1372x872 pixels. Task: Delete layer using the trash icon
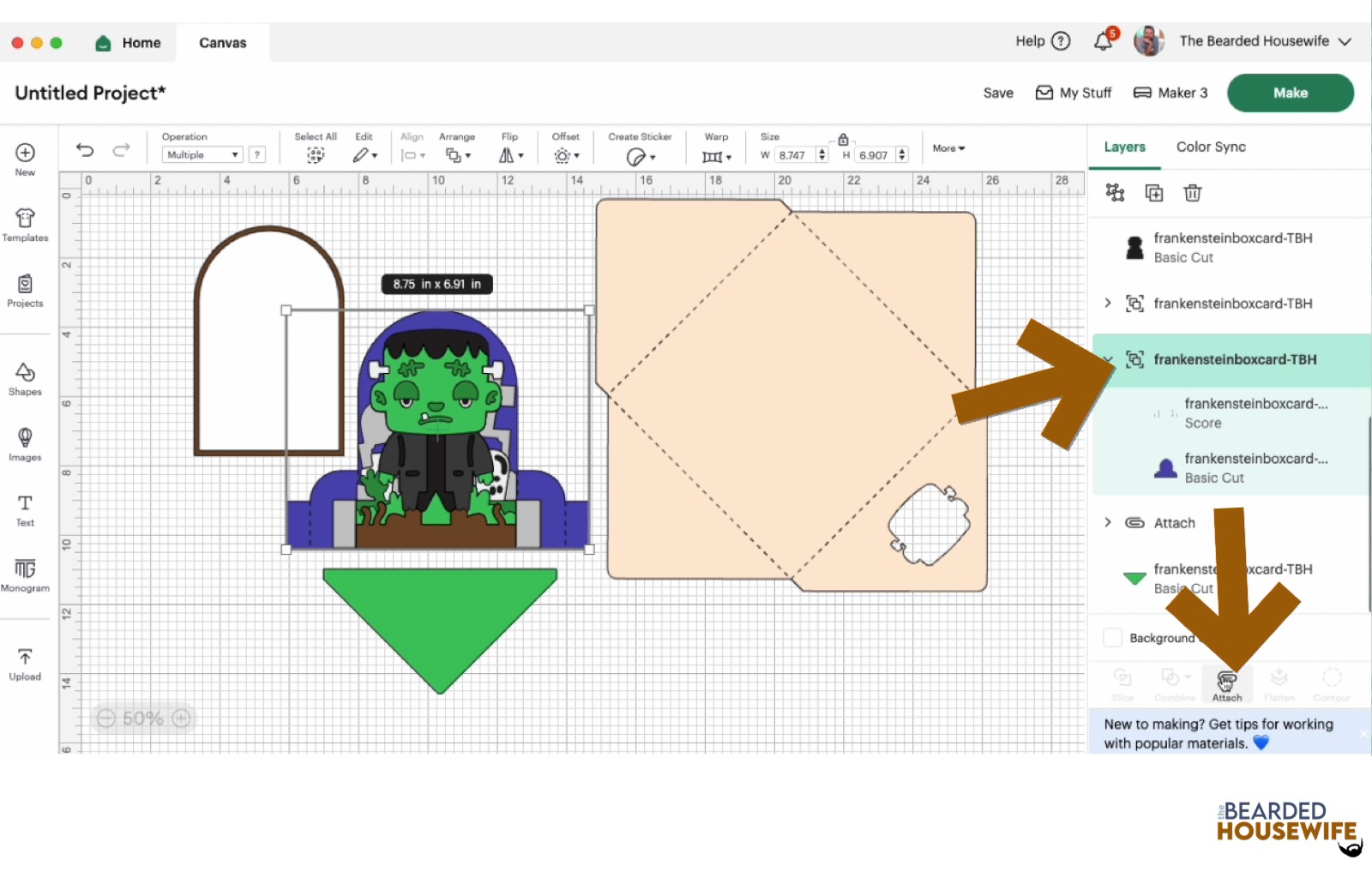[1192, 193]
